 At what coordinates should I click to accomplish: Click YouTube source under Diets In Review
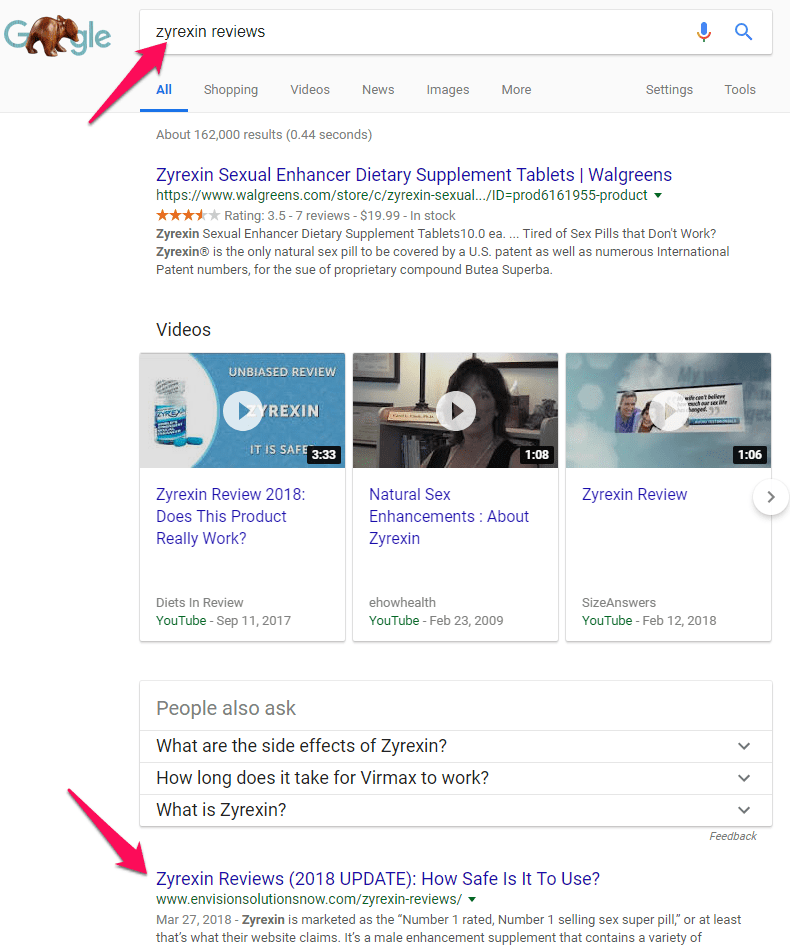181,621
